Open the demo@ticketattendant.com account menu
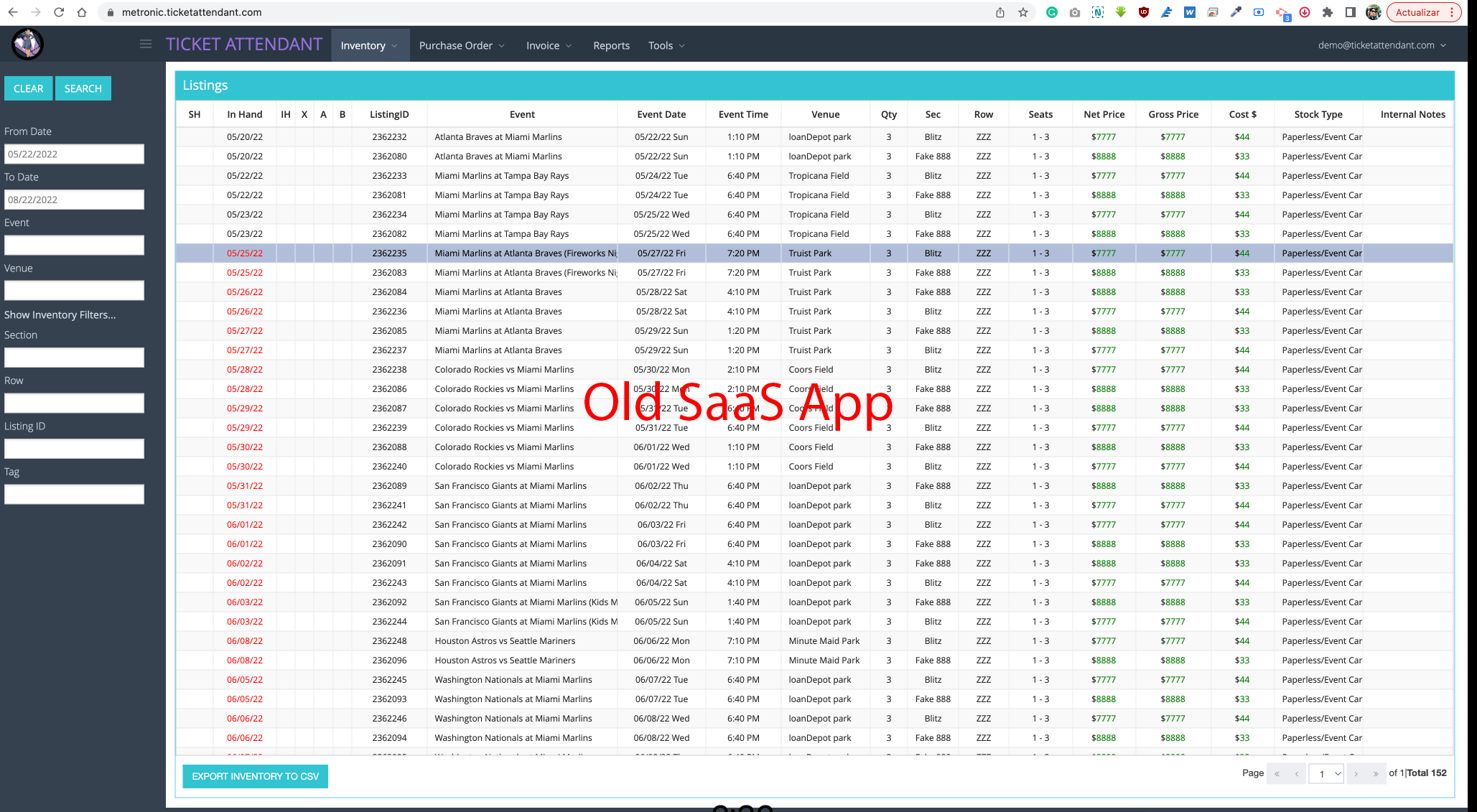Image resolution: width=1477 pixels, height=812 pixels. click(1382, 45)
